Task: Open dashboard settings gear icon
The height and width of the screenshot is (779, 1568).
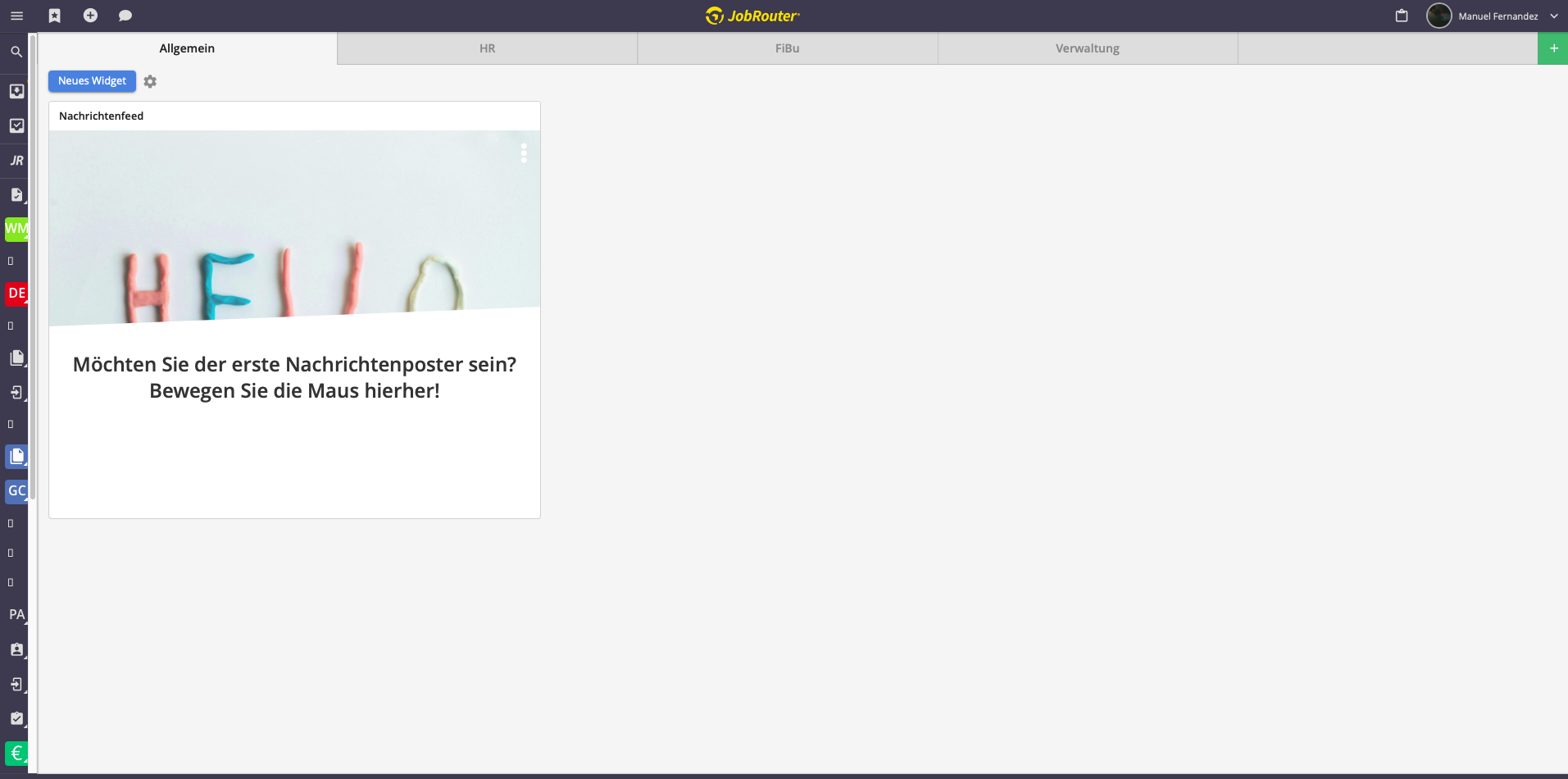Action: point(150,81)
